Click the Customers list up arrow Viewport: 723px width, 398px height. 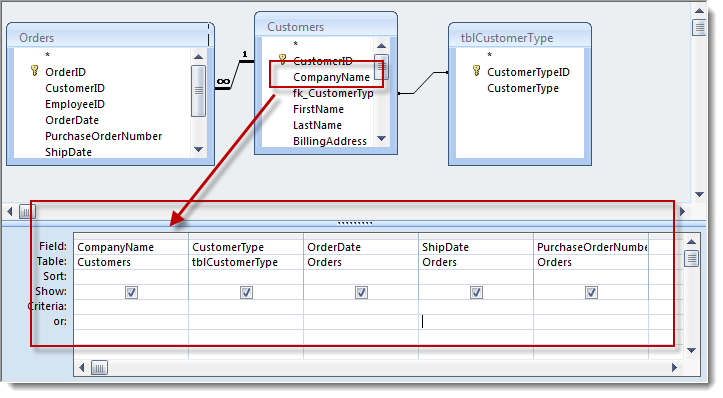pos(381,46)
